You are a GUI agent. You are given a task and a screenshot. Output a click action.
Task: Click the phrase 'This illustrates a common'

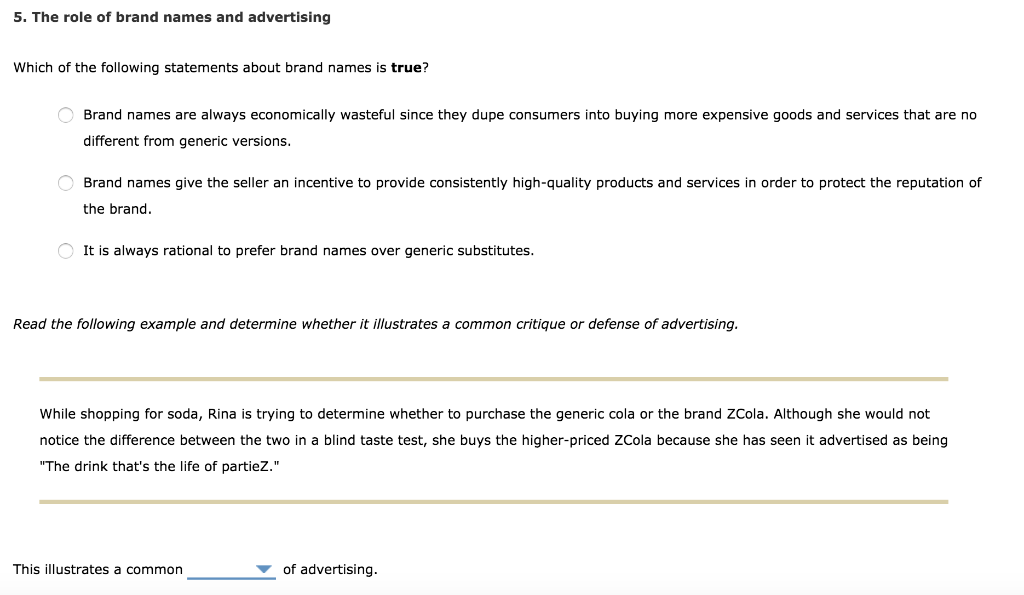[x=97, y=568]
